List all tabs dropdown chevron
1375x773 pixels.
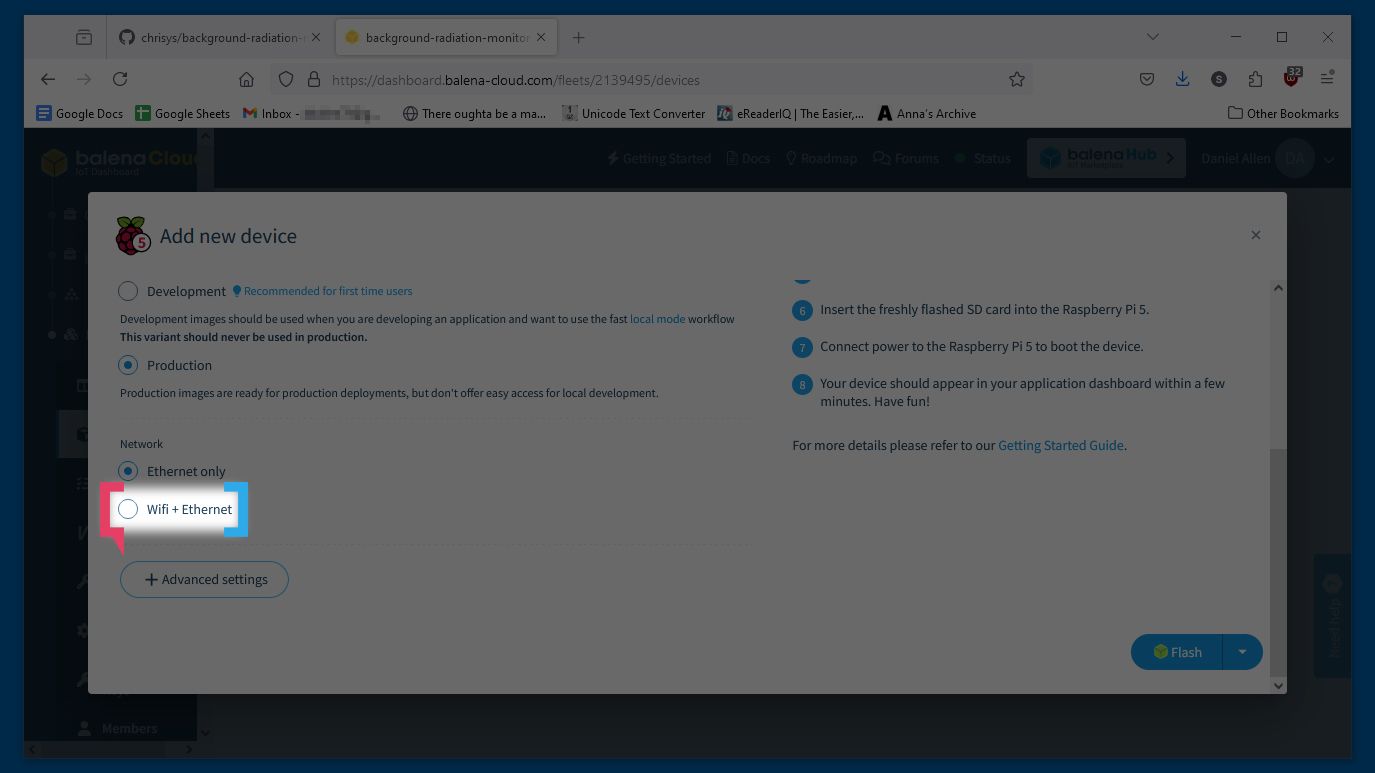pos(1153,37)
